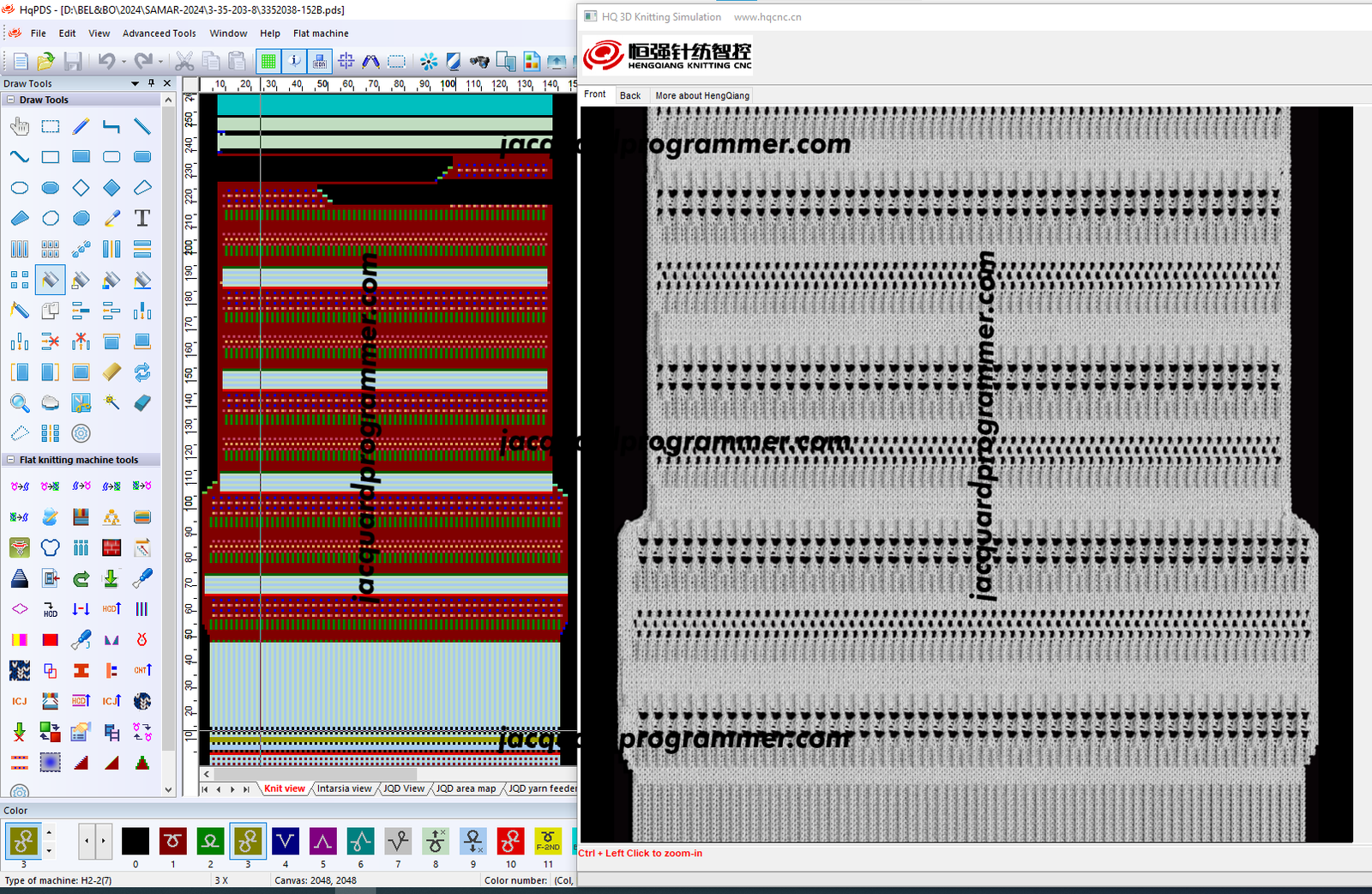
Task: Switch to the Intarsia view tab
Action: coord(344,788)
